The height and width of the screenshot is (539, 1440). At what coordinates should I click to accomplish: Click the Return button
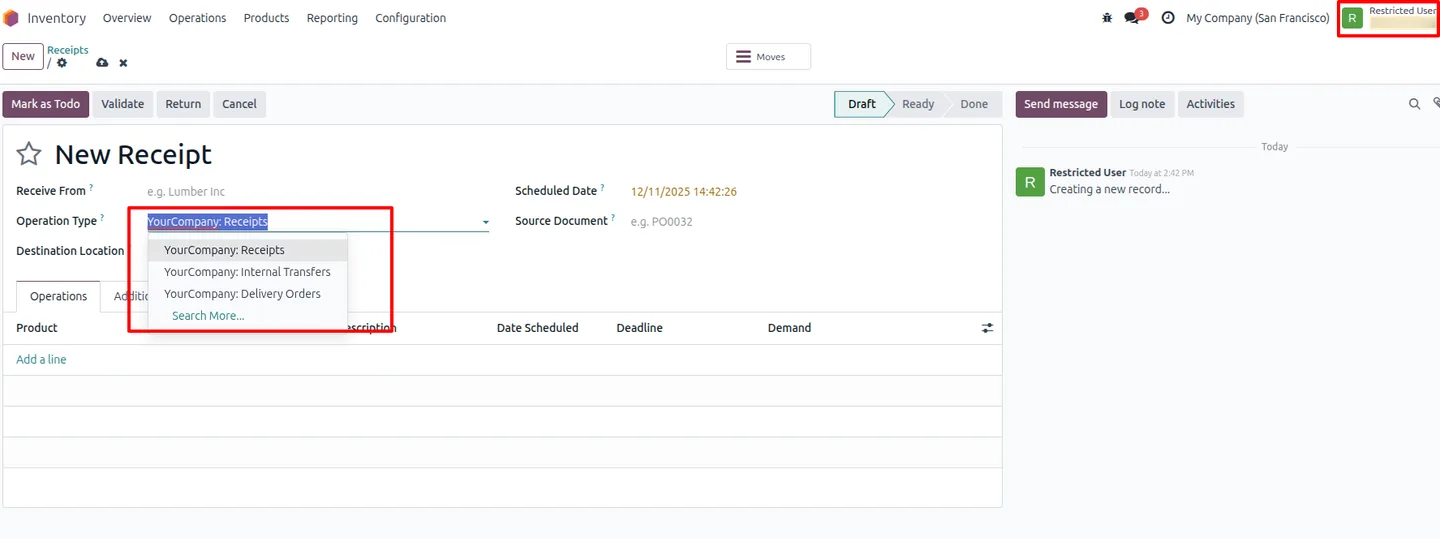183,104
